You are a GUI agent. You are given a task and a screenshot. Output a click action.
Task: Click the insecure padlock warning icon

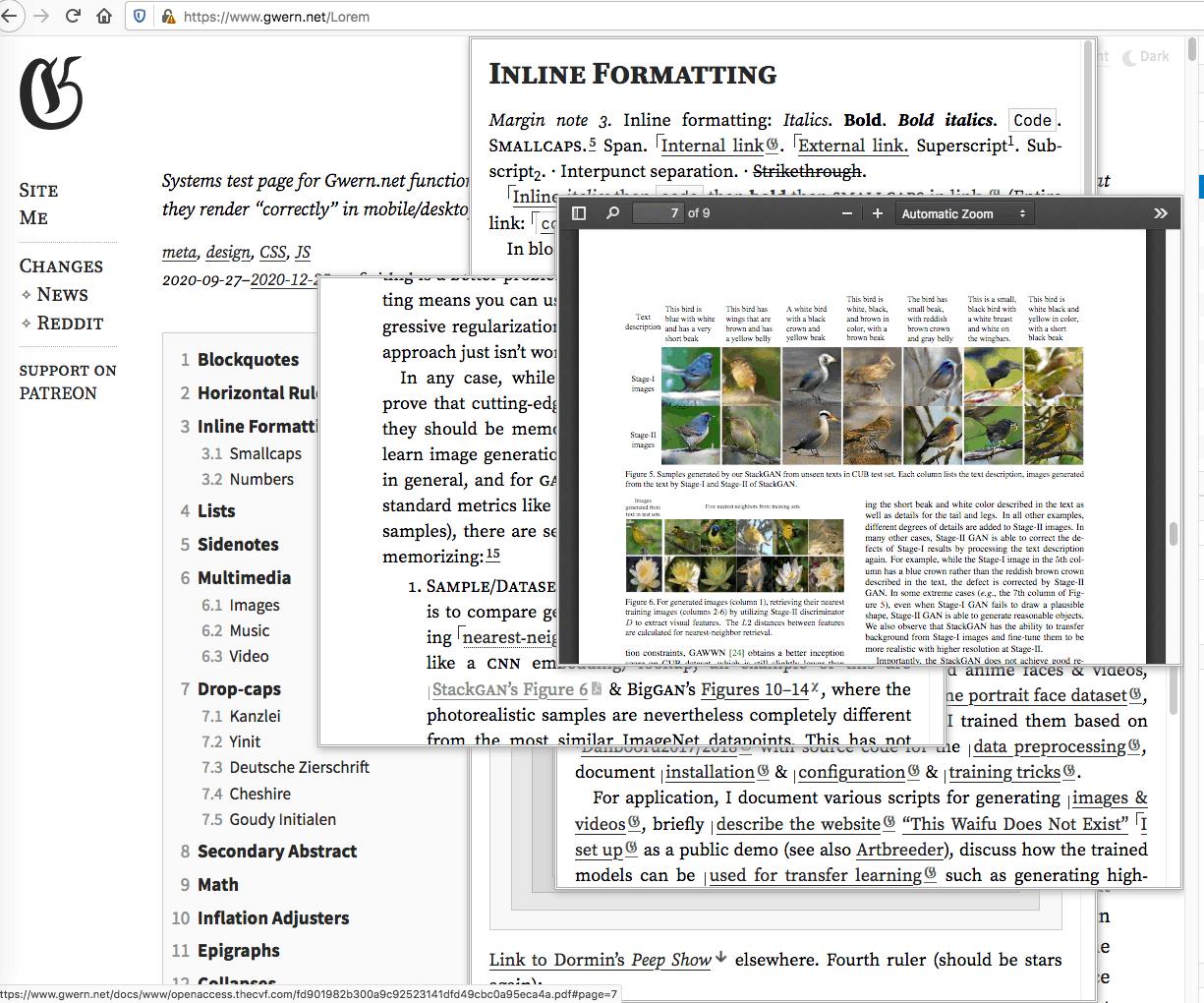[x=168, y=17]
